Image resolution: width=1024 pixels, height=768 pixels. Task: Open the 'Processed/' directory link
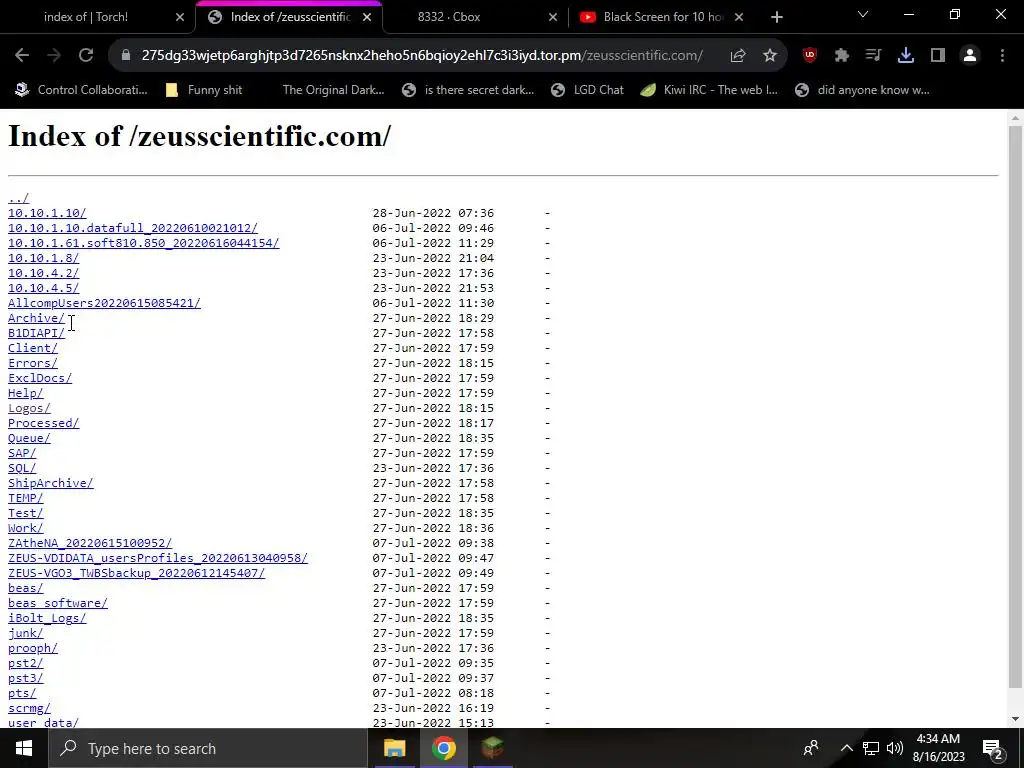pyautogui.click(x=43, y=423)
